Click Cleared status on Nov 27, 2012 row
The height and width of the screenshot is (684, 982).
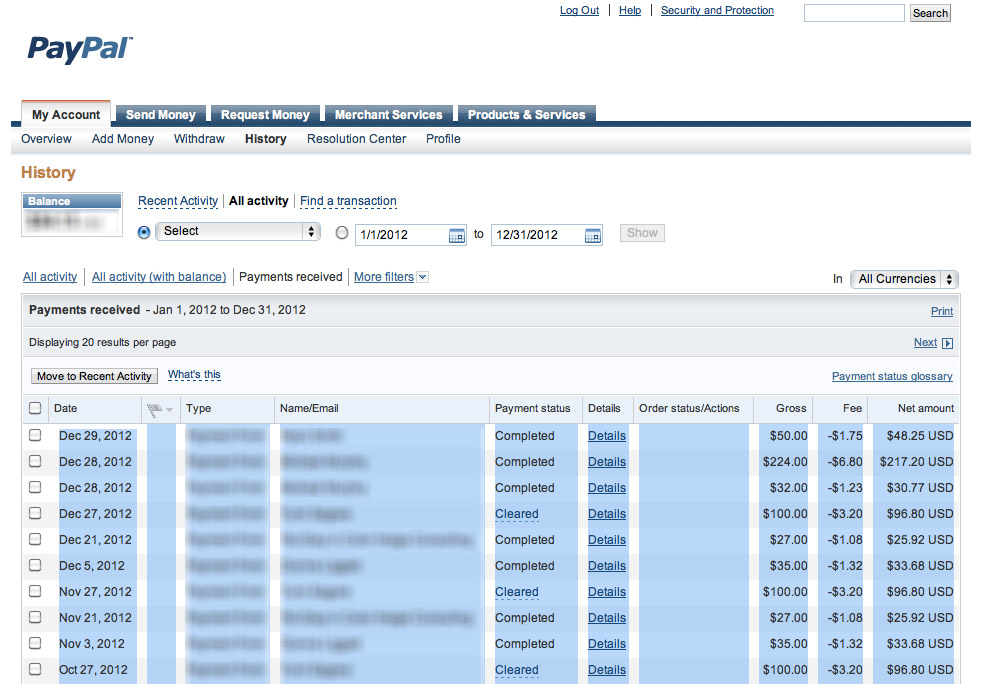(517, 592)
